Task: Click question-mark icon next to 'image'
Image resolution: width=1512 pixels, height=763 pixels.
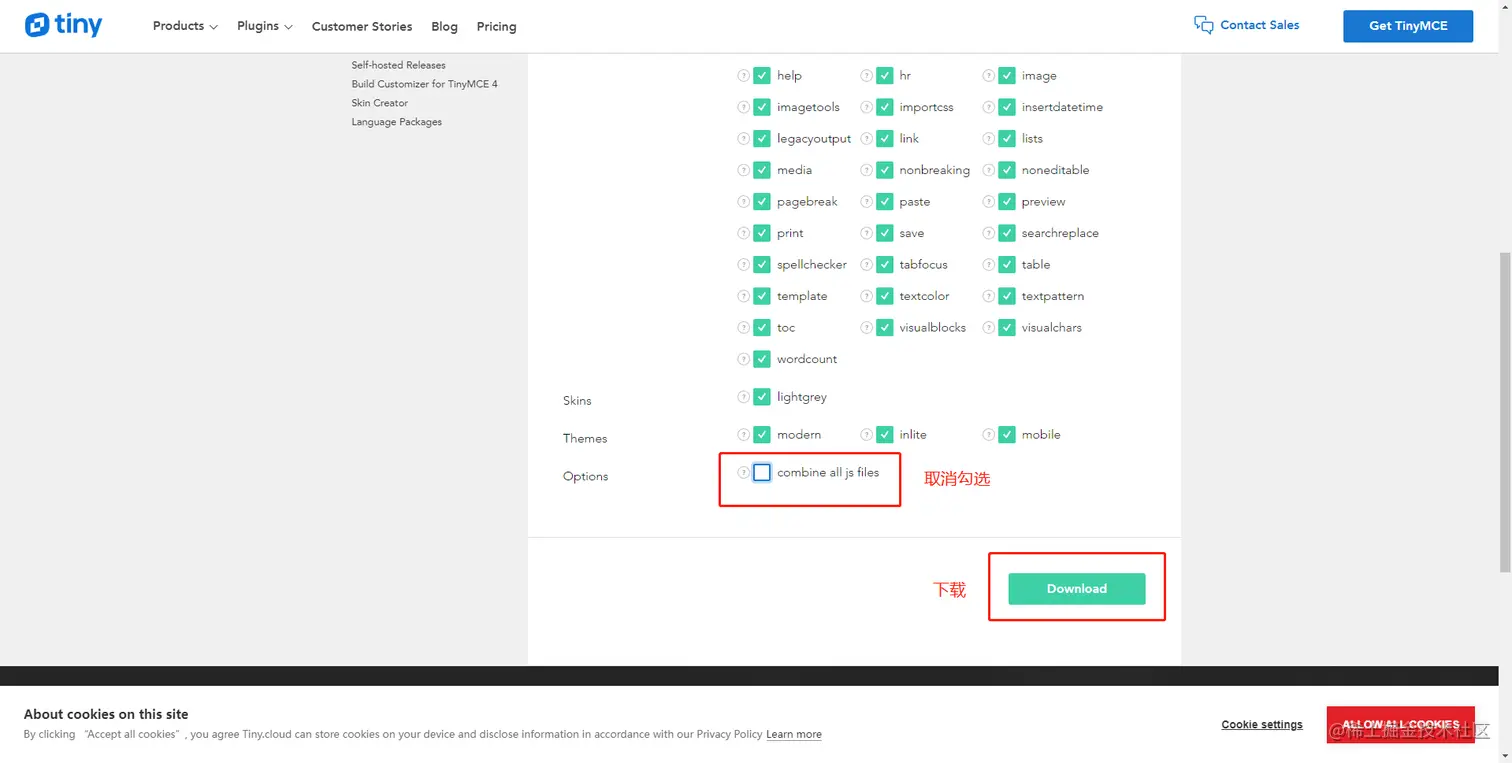Action: pos(988,75)
